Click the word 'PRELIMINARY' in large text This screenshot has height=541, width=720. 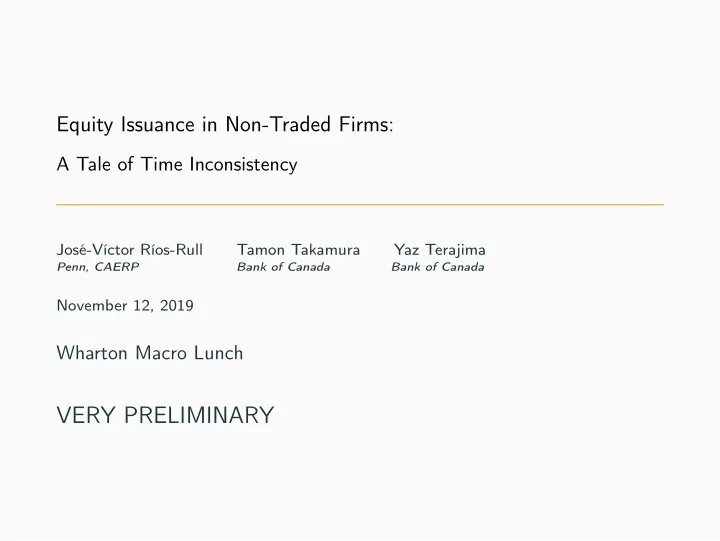pyautogui.click(x=199, y=415)
